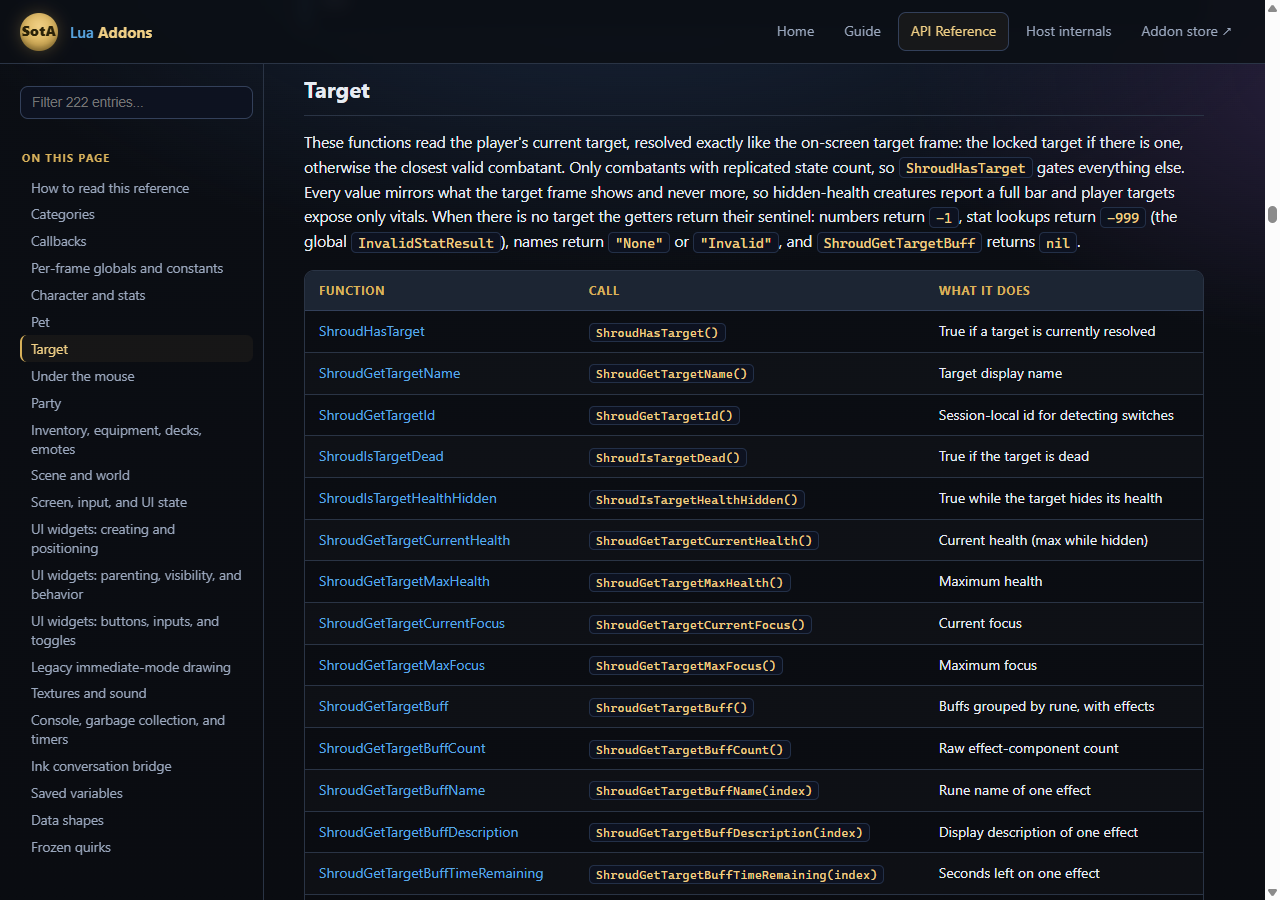
Task: Open ShroudGetTargetCurrentHealth function link
Action: click(x=414, y=540)
